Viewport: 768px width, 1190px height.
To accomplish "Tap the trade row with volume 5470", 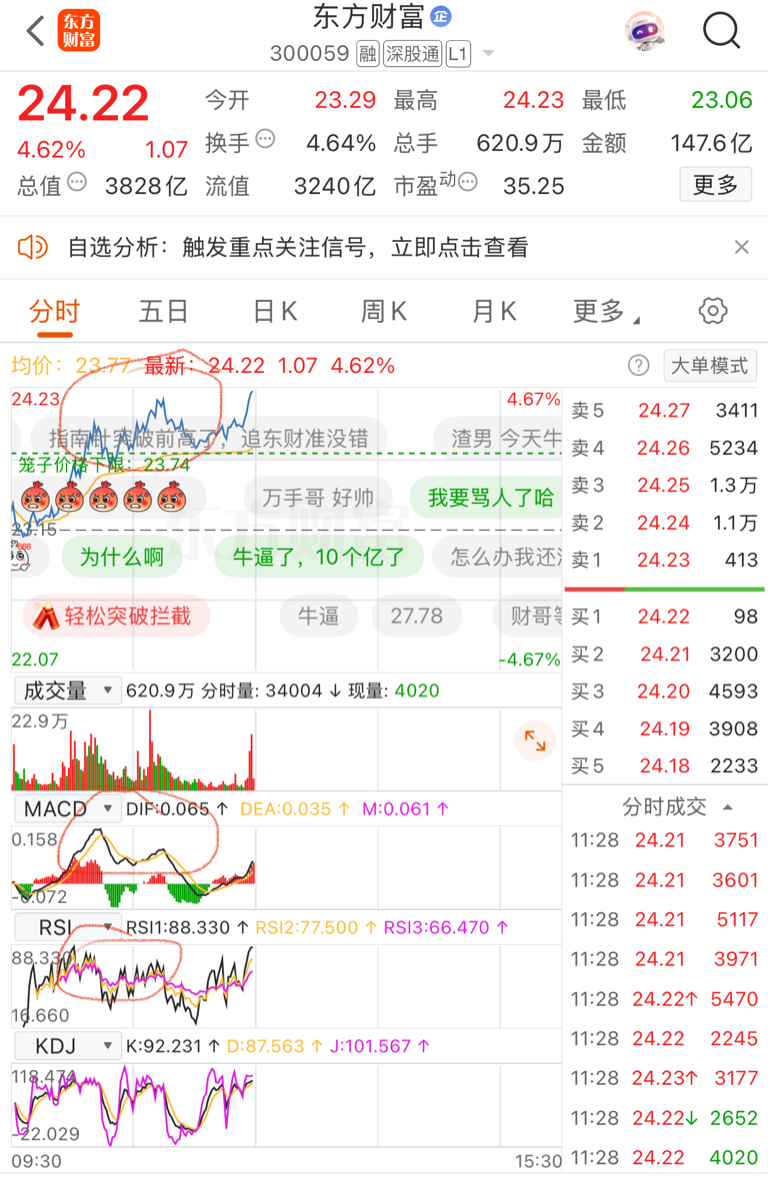I will (x=664, y=999).
